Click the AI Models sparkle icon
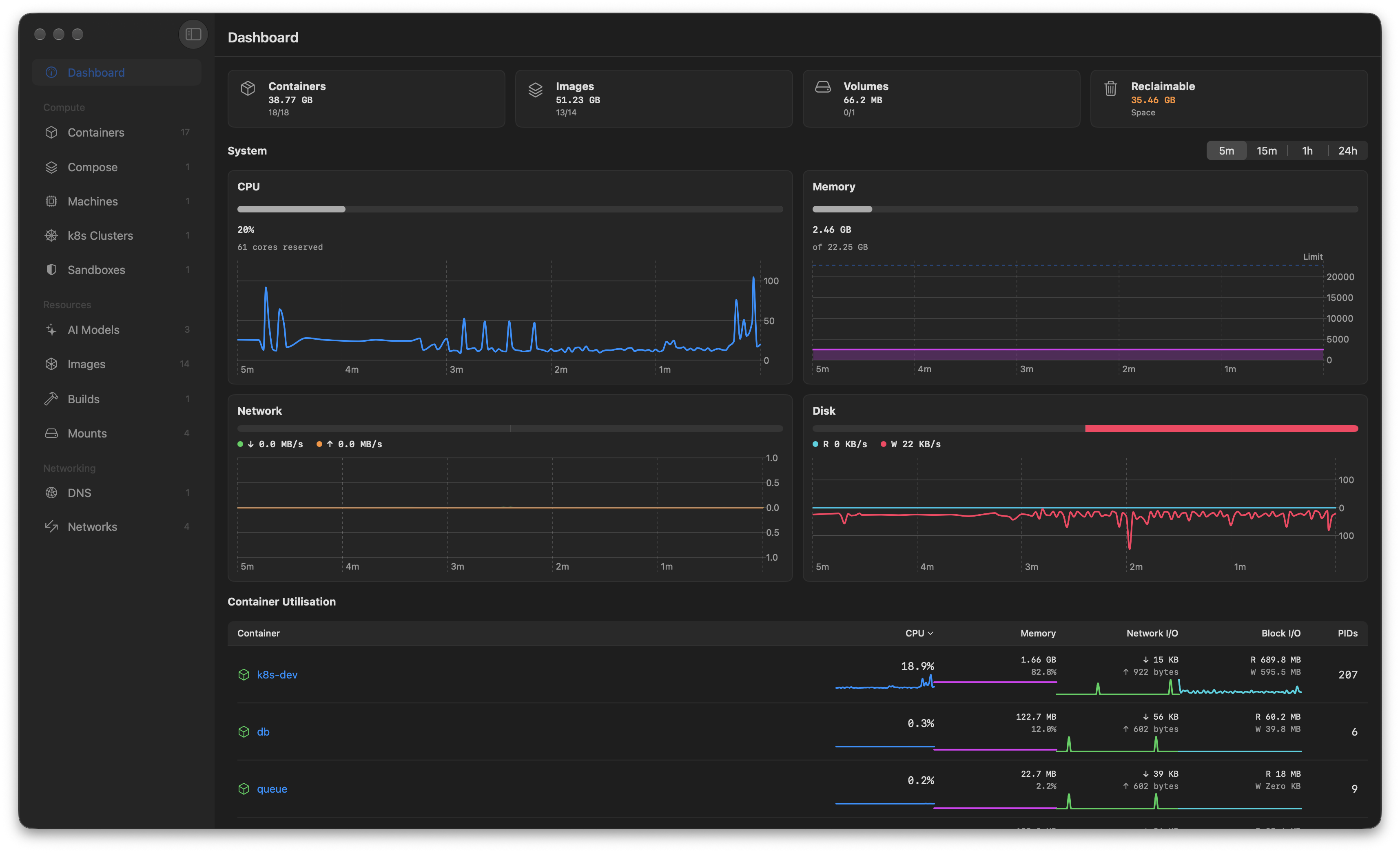 pyautogui.click(x=51, y=329)
